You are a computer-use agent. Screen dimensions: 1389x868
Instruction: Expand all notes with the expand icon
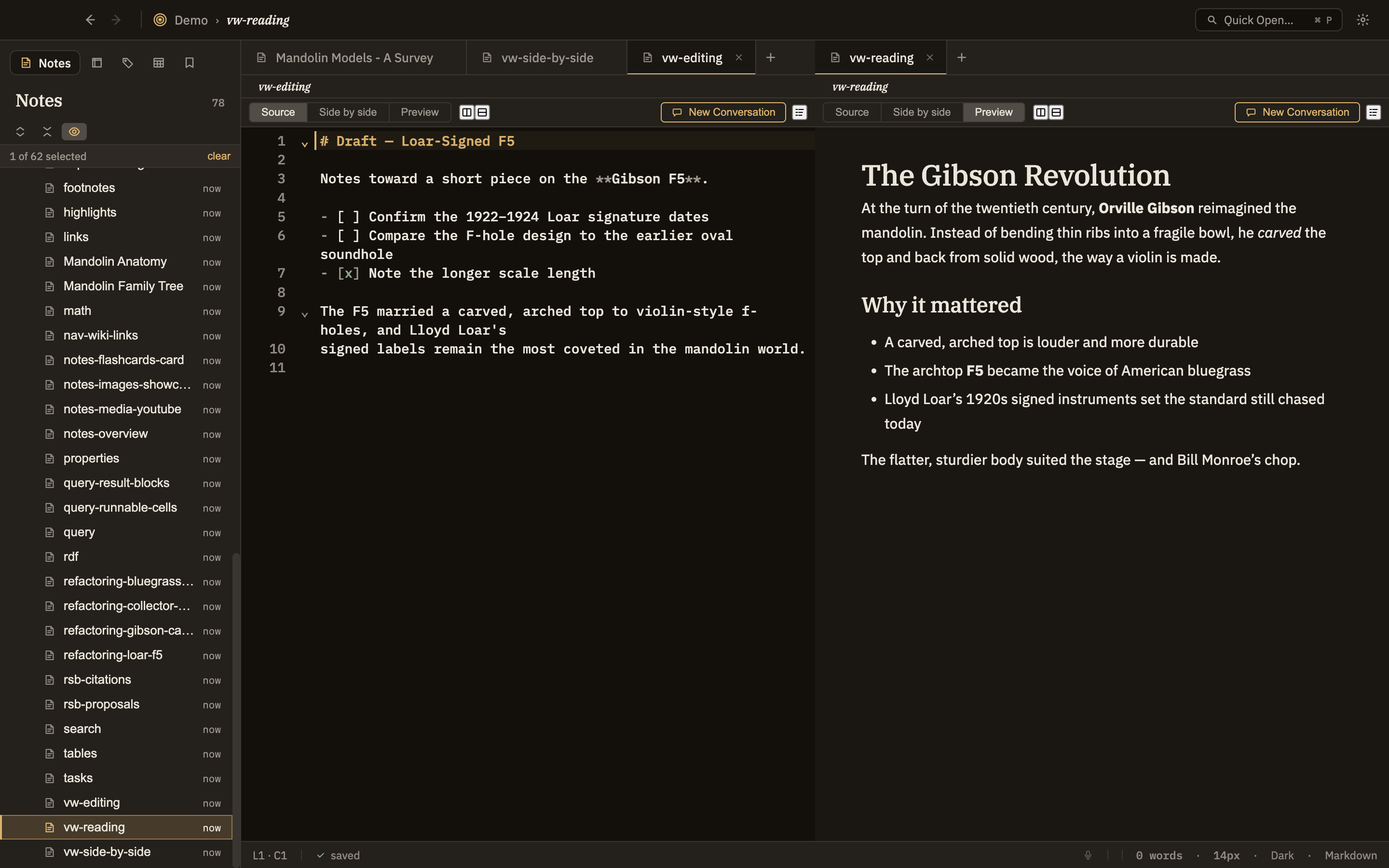pyautogui.click(x=20, y=132)
